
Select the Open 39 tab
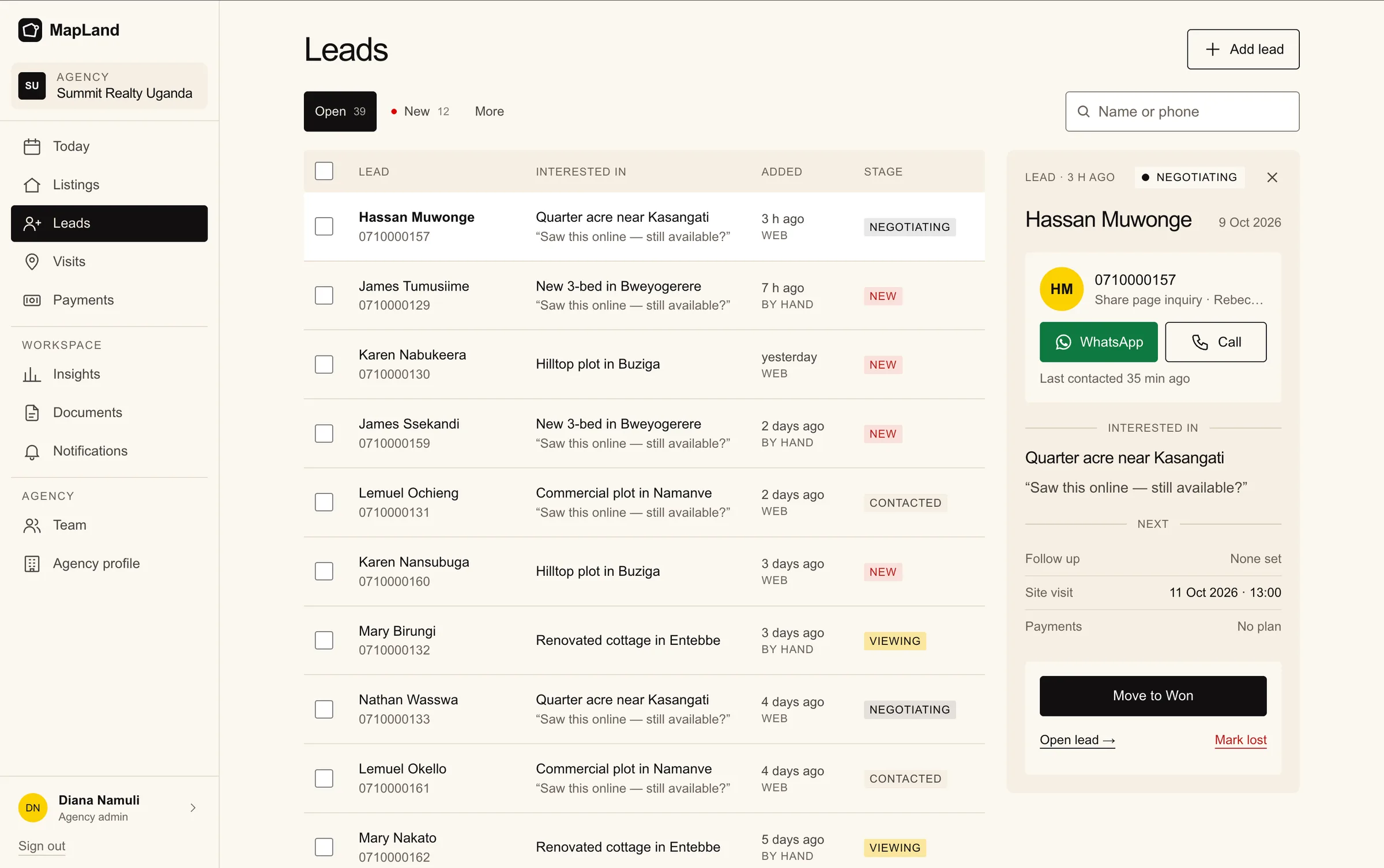click(x=340, y=111)
